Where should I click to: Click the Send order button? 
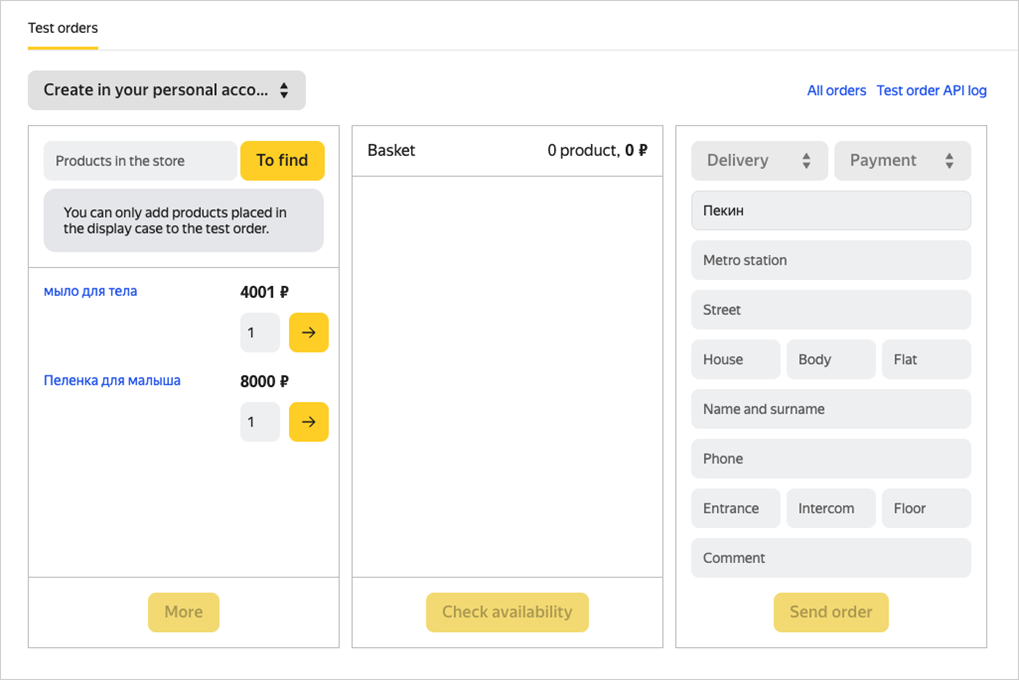830,612
